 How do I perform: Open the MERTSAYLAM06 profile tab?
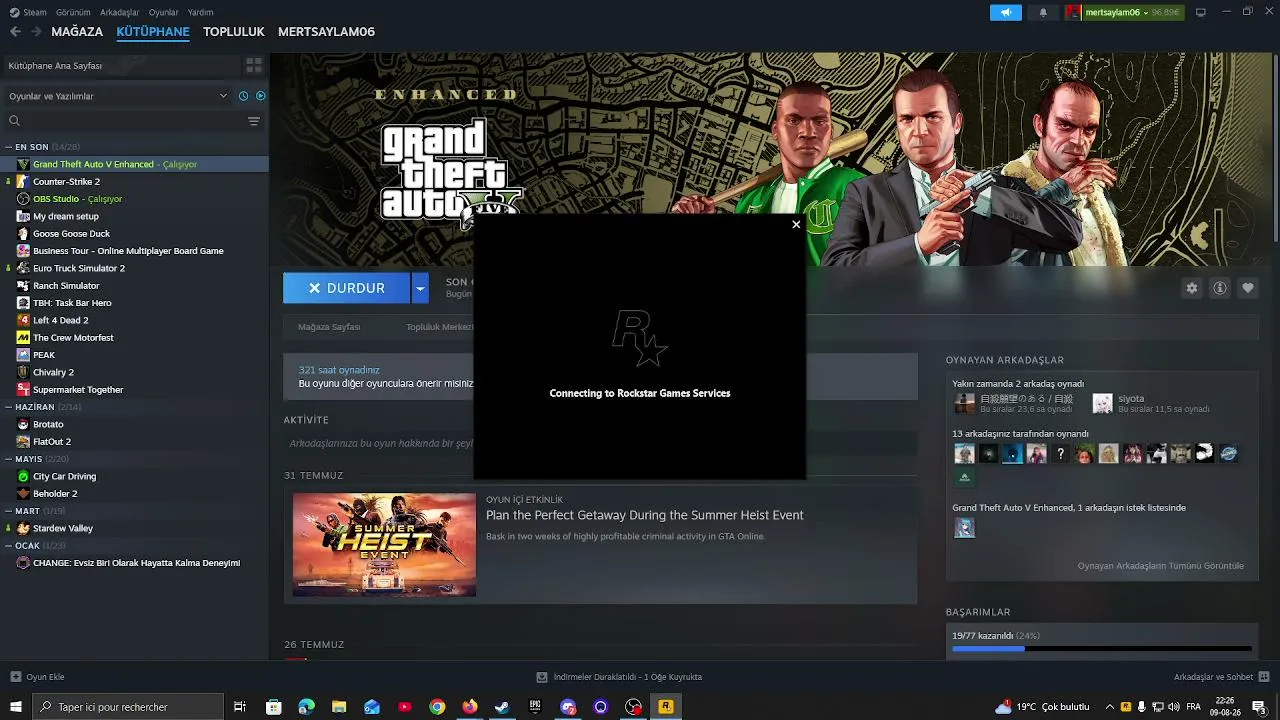pos(326,32)
